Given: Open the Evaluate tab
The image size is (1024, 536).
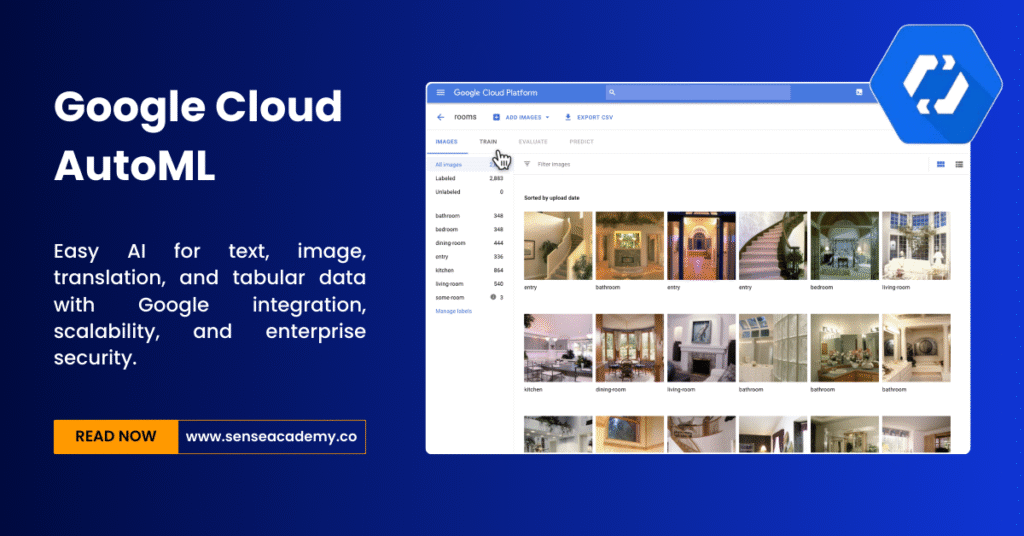Looking at the screenshot, I should pos(532,142).
